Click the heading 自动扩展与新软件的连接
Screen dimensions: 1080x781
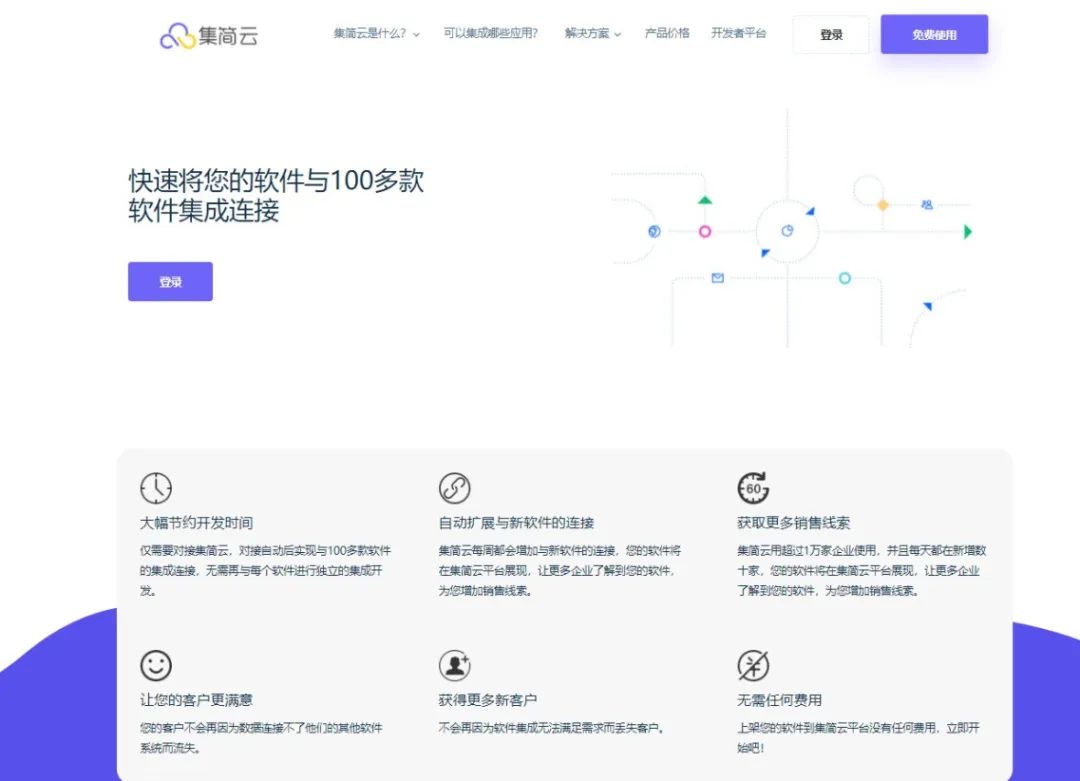(x=516, y=523)
